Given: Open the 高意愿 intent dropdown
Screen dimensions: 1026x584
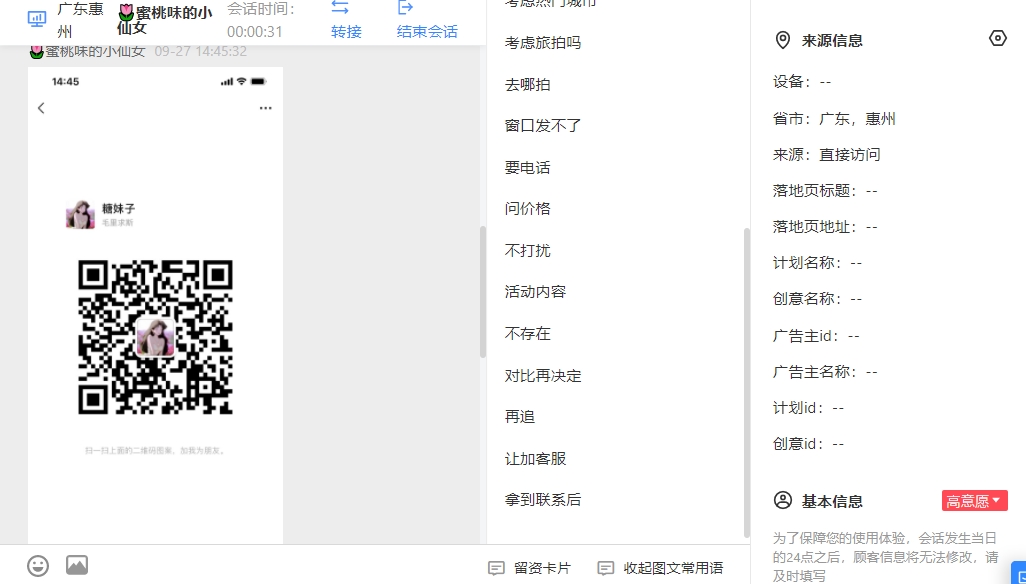Looking at the screenshot, I should click(x=974, y=501).
